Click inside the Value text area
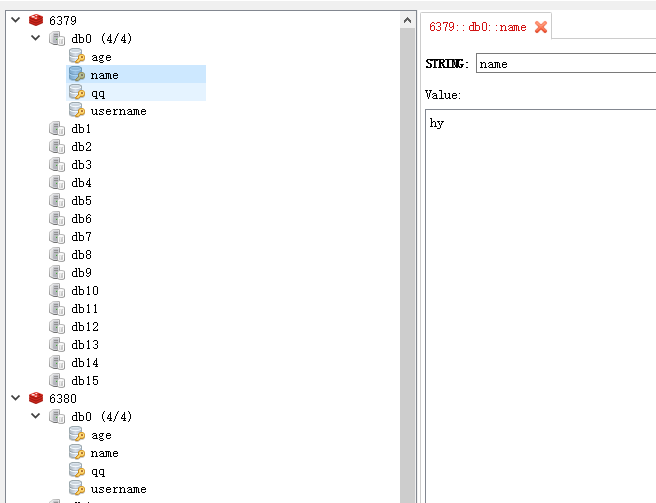656x503 pixels. coord(541,305)
